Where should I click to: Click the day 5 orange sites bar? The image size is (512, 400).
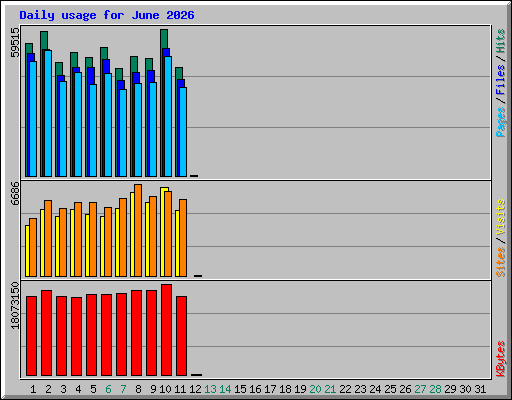pos(93,239)
